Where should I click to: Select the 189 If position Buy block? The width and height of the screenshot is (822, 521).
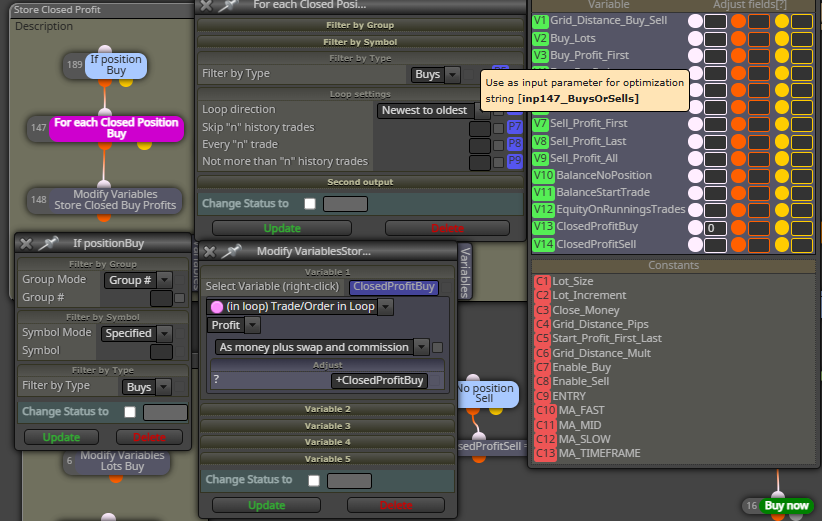116,65
